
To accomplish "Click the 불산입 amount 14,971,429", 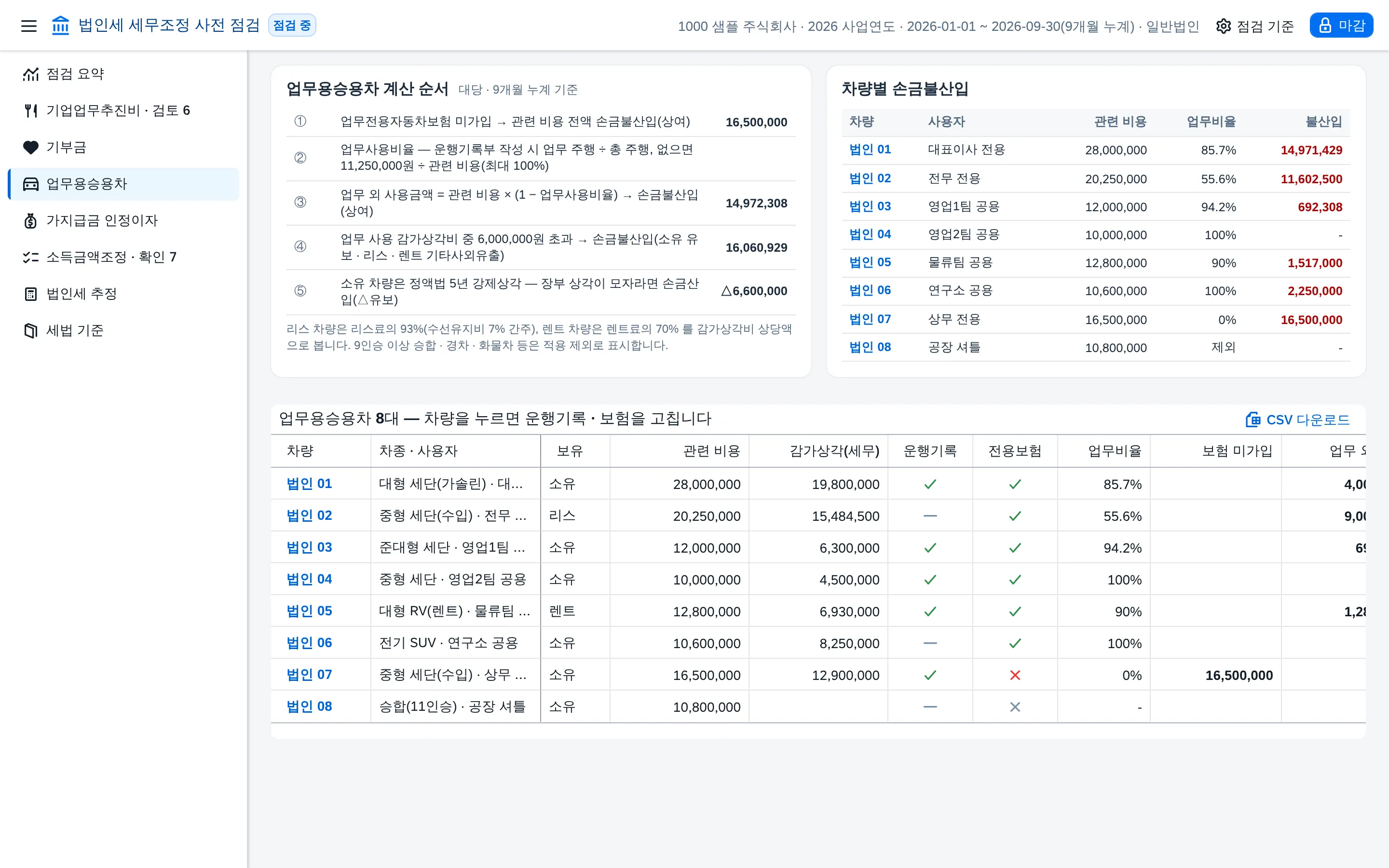I will tap(1311, 150).
